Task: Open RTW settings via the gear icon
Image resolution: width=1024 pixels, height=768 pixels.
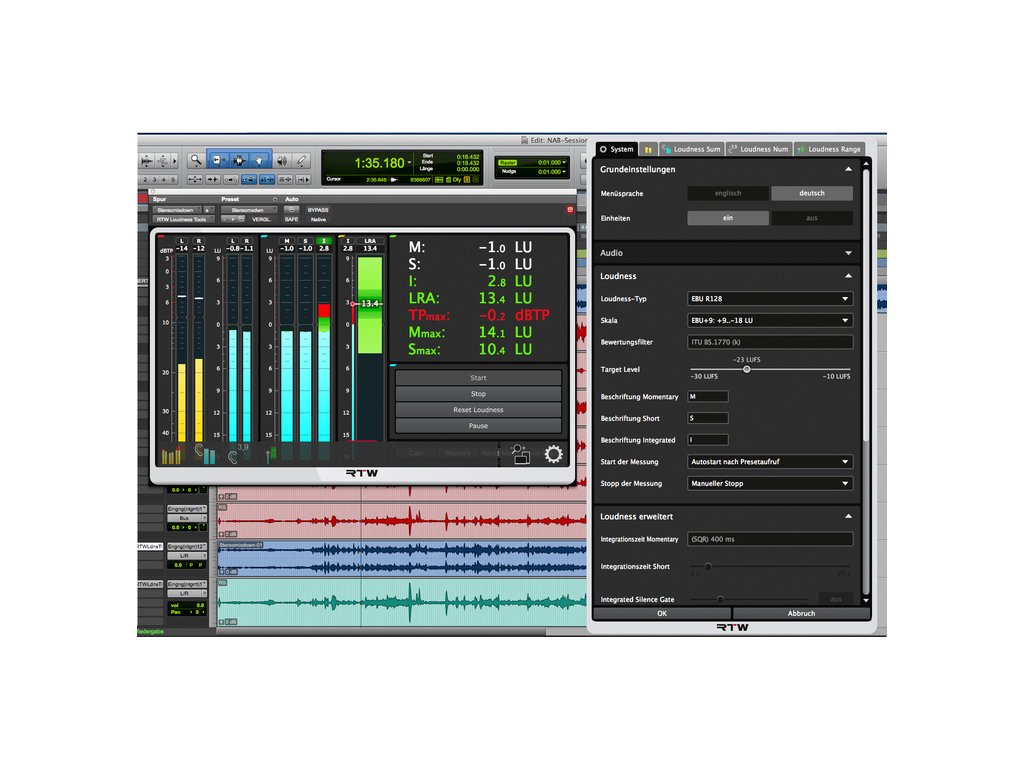Action: (553, 454)
